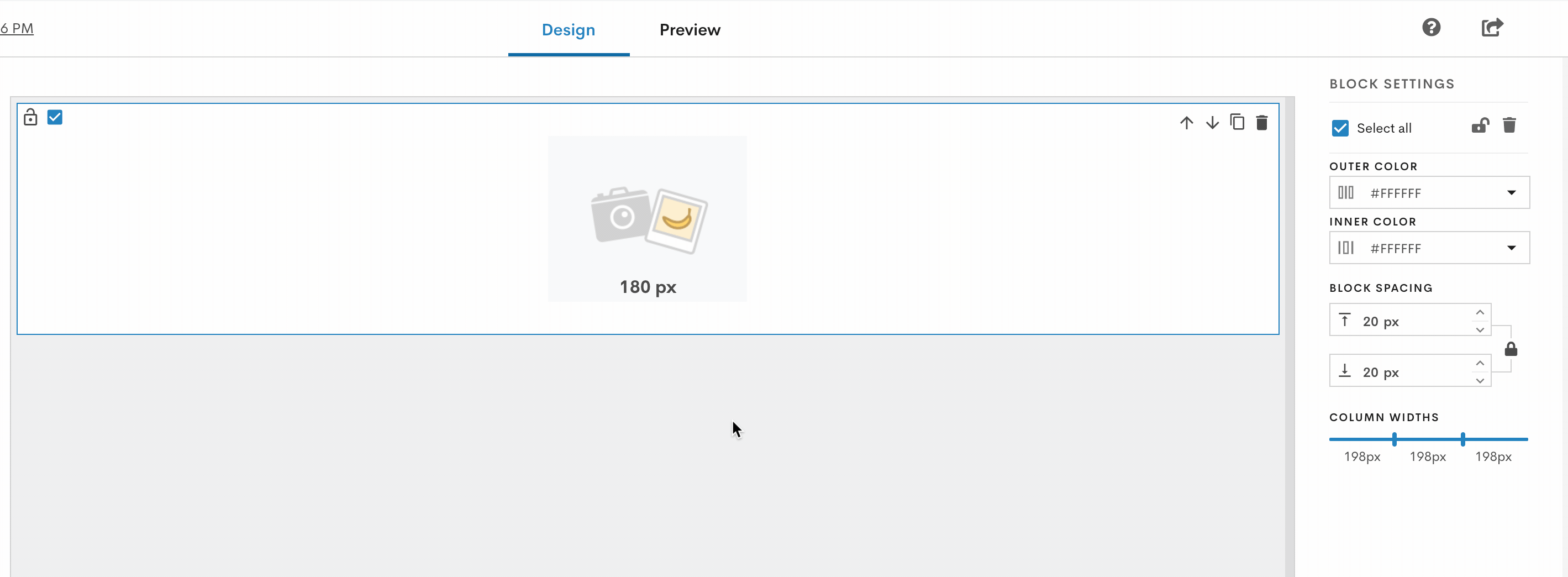Click the share/export icon in header
The image size is (1568, 577).
pyautogui.click(x=1492, y=28)
